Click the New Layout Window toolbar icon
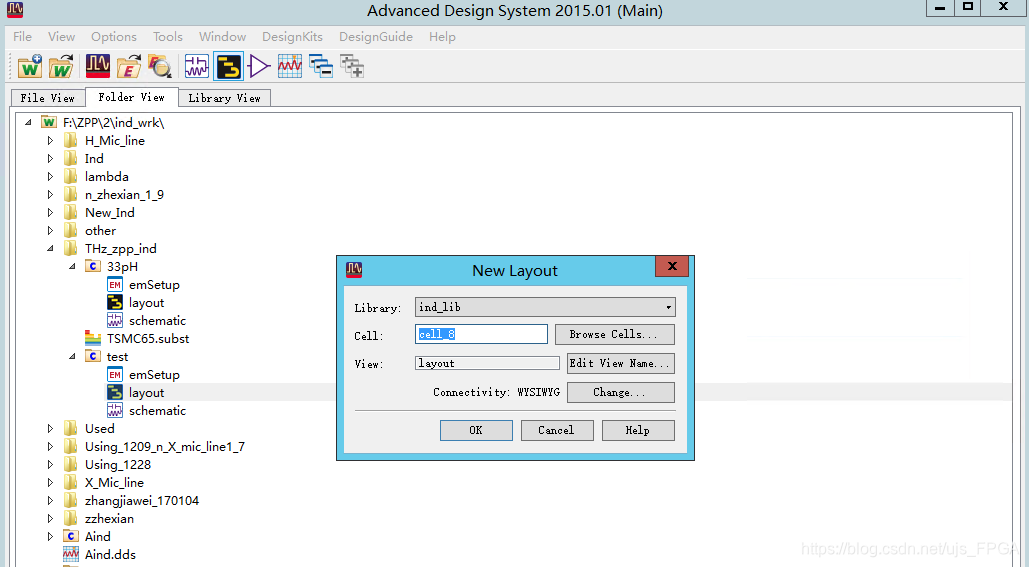This screenshot has width=1029, height=567. (x=229, y=67)
